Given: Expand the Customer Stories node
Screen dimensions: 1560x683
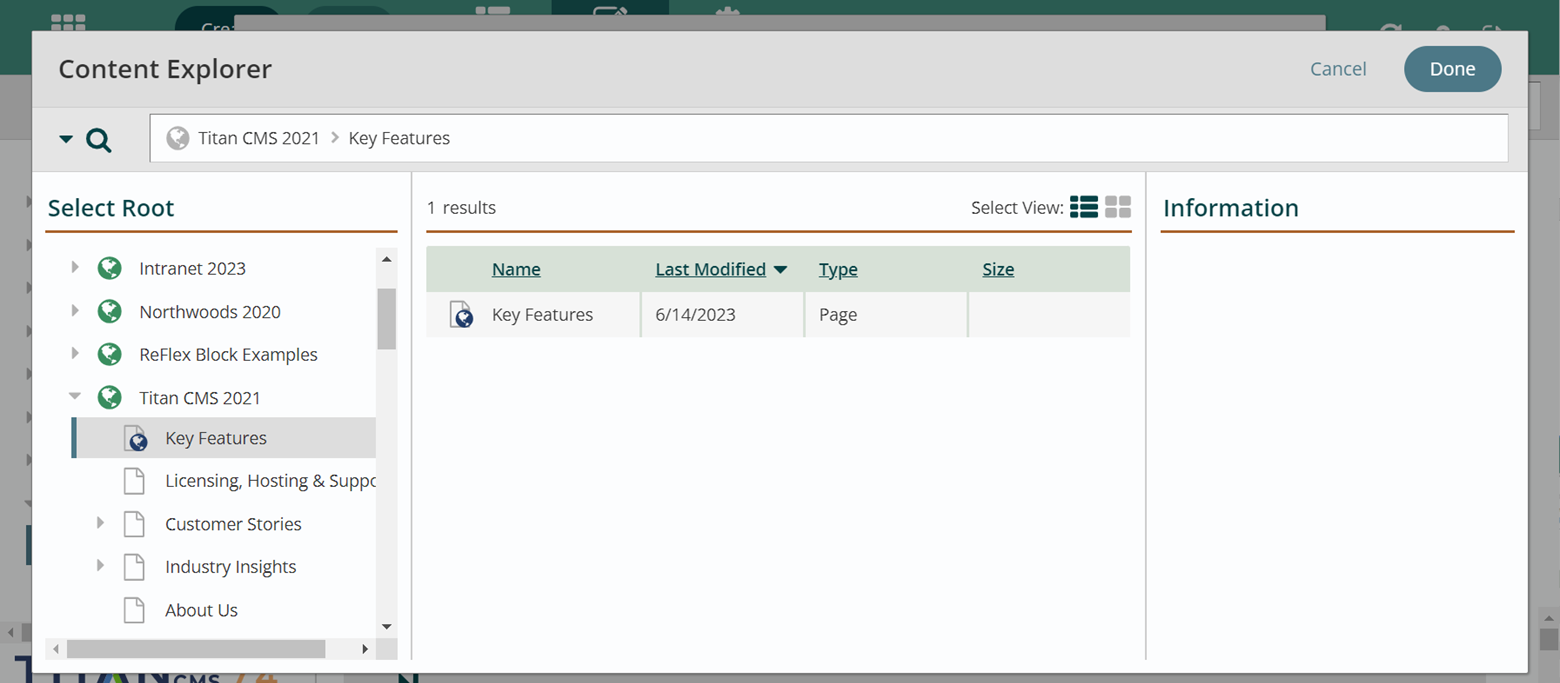Looking at the screenshot, I should pyautogui.click(x=100, y=523).
